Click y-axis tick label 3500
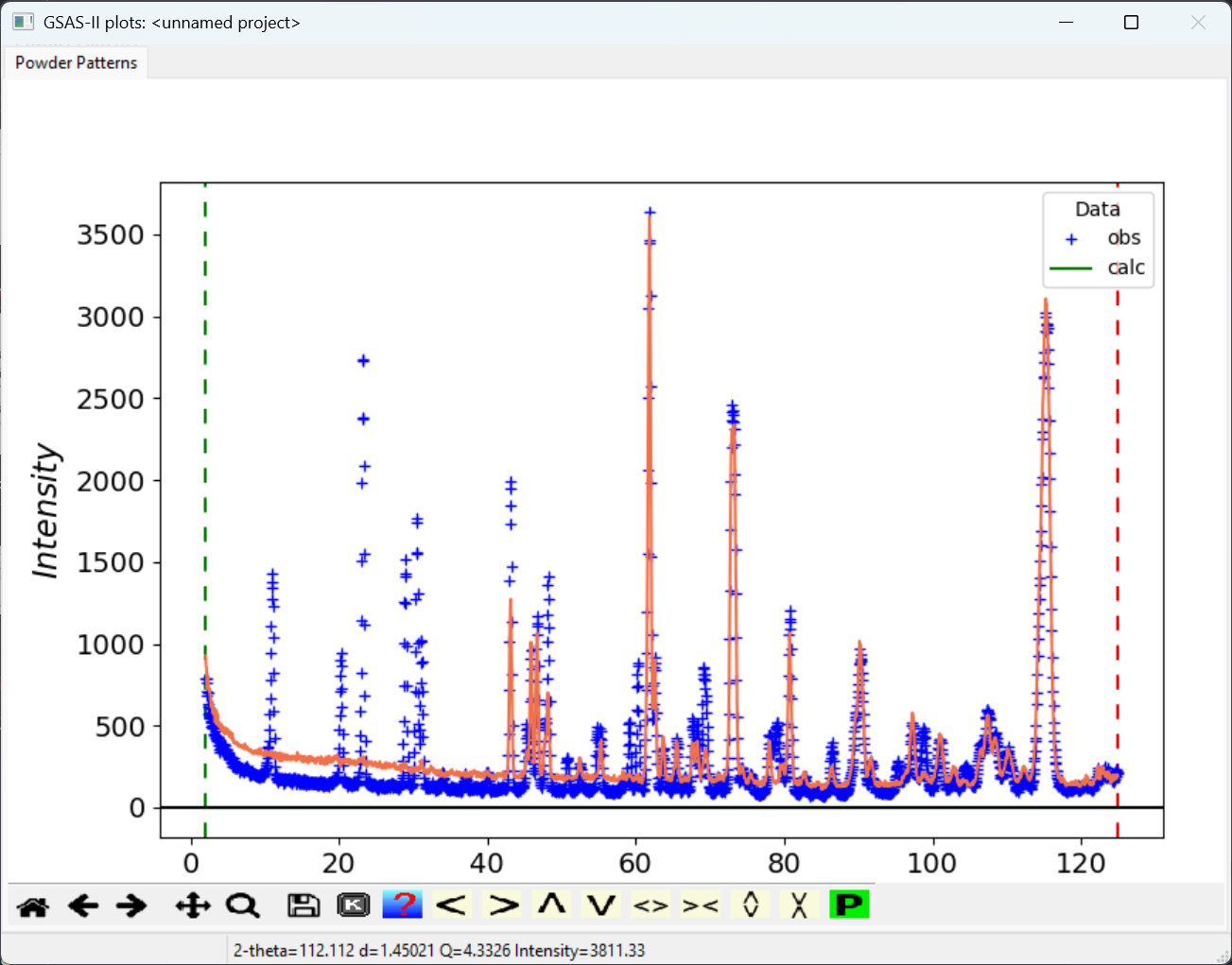This screenshot has height=965, width=1232. click(x=111, y=234)
